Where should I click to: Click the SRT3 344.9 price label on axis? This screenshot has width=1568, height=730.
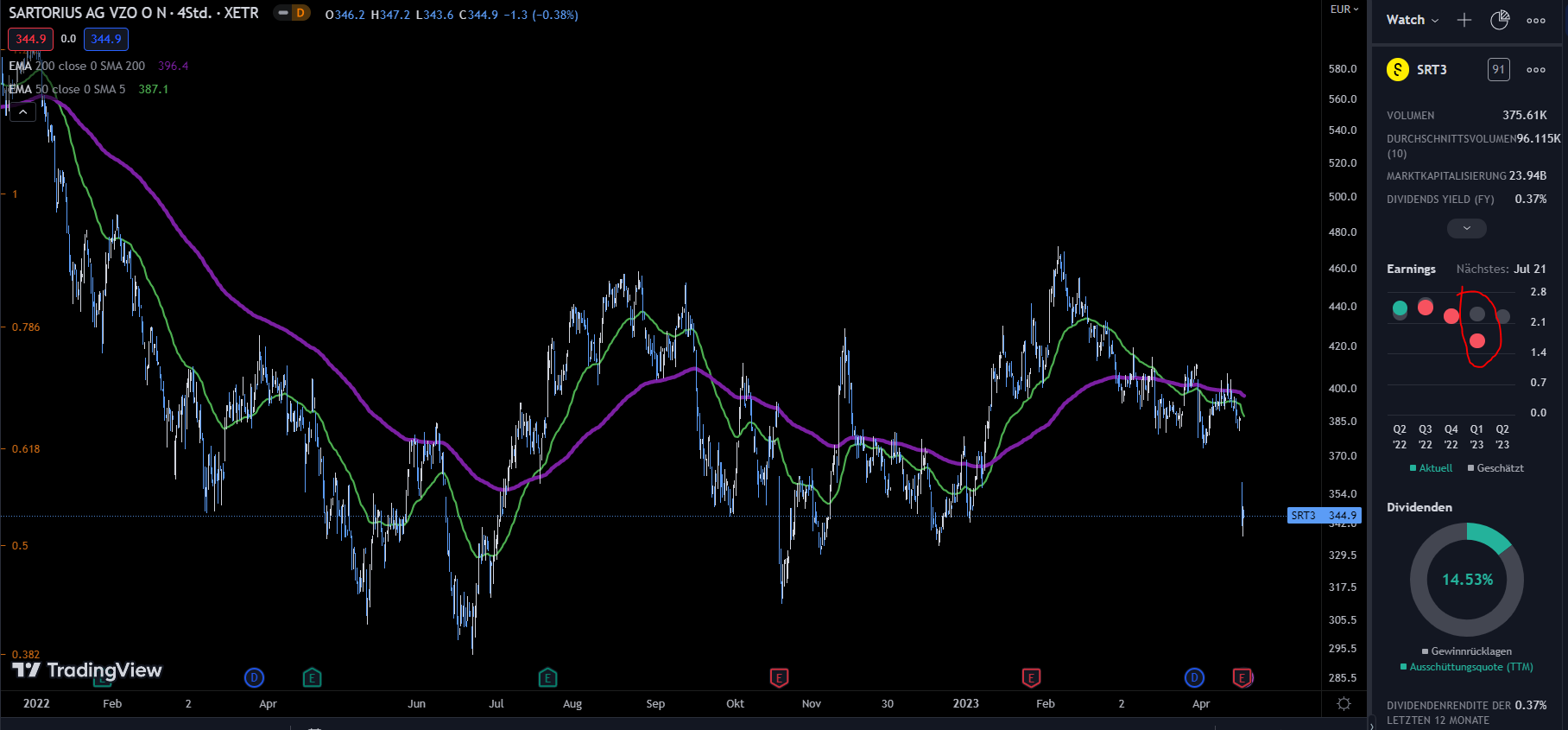tap(1324, 516)
